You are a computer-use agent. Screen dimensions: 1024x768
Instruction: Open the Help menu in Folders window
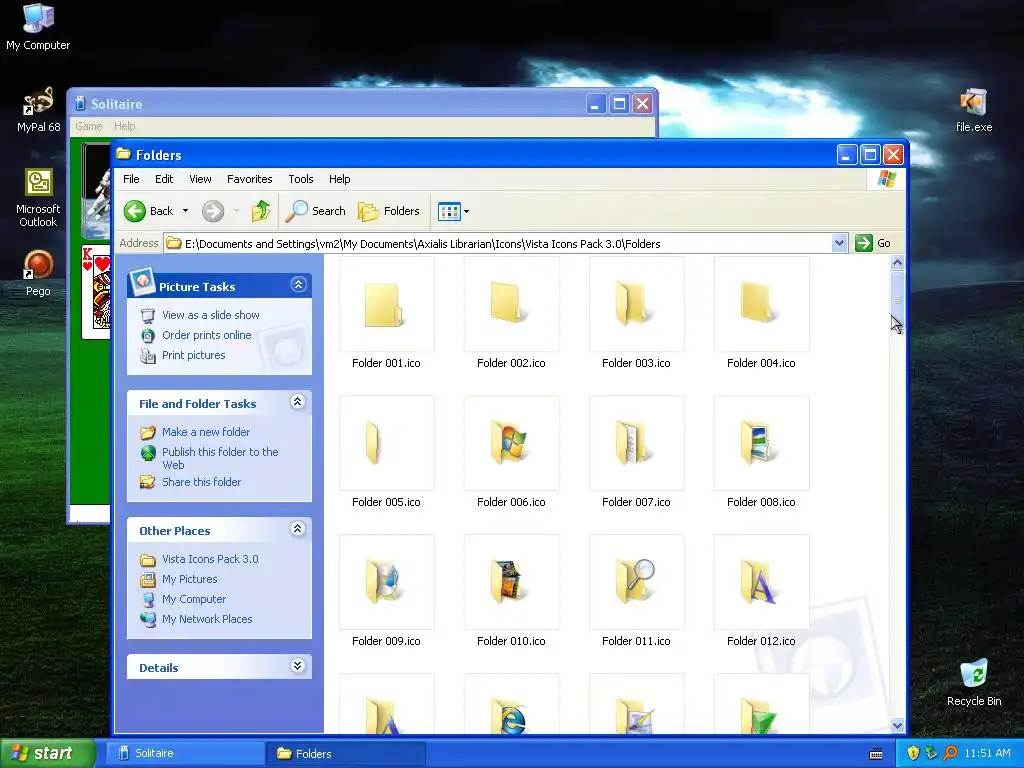[x=340, y=179]
